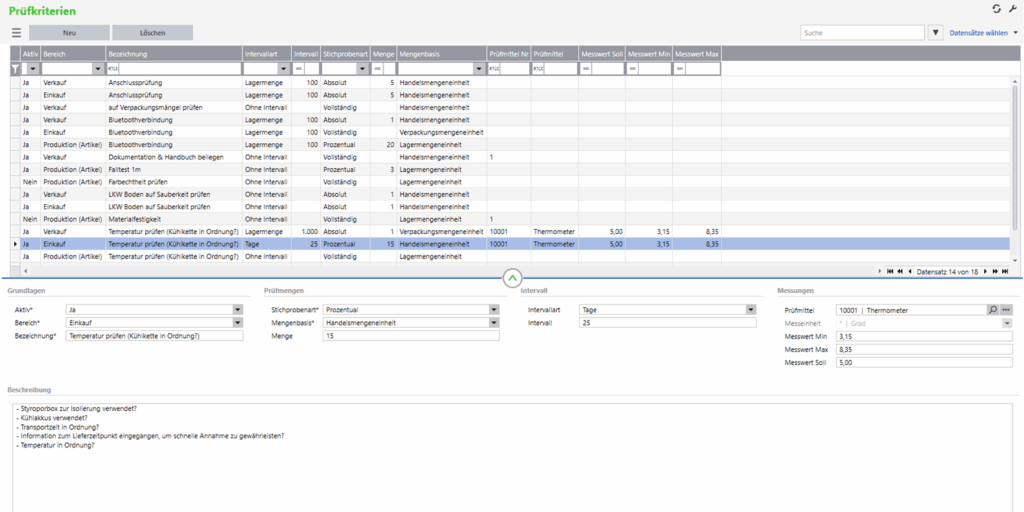Select the 'Falltest 1m' row
The image size is (1024, 512).
(509, 169)
